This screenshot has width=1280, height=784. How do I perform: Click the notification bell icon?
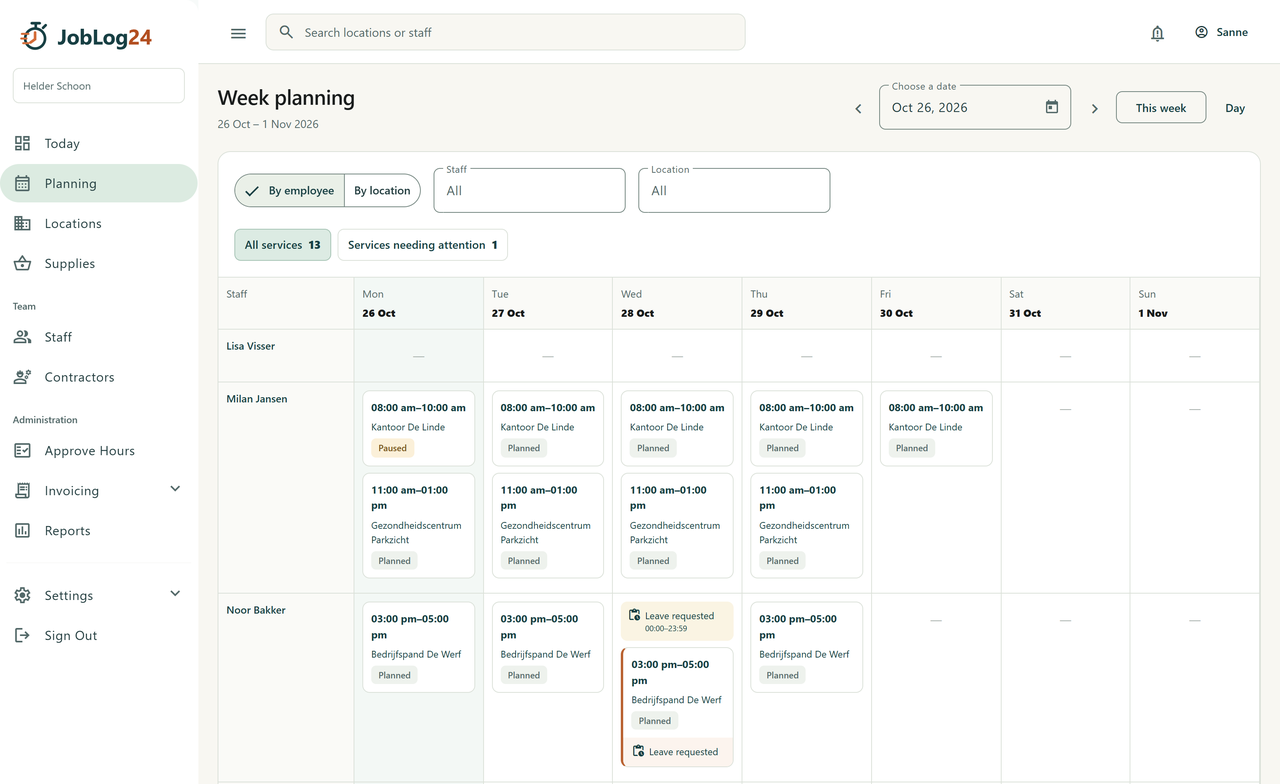(1157, 33)
